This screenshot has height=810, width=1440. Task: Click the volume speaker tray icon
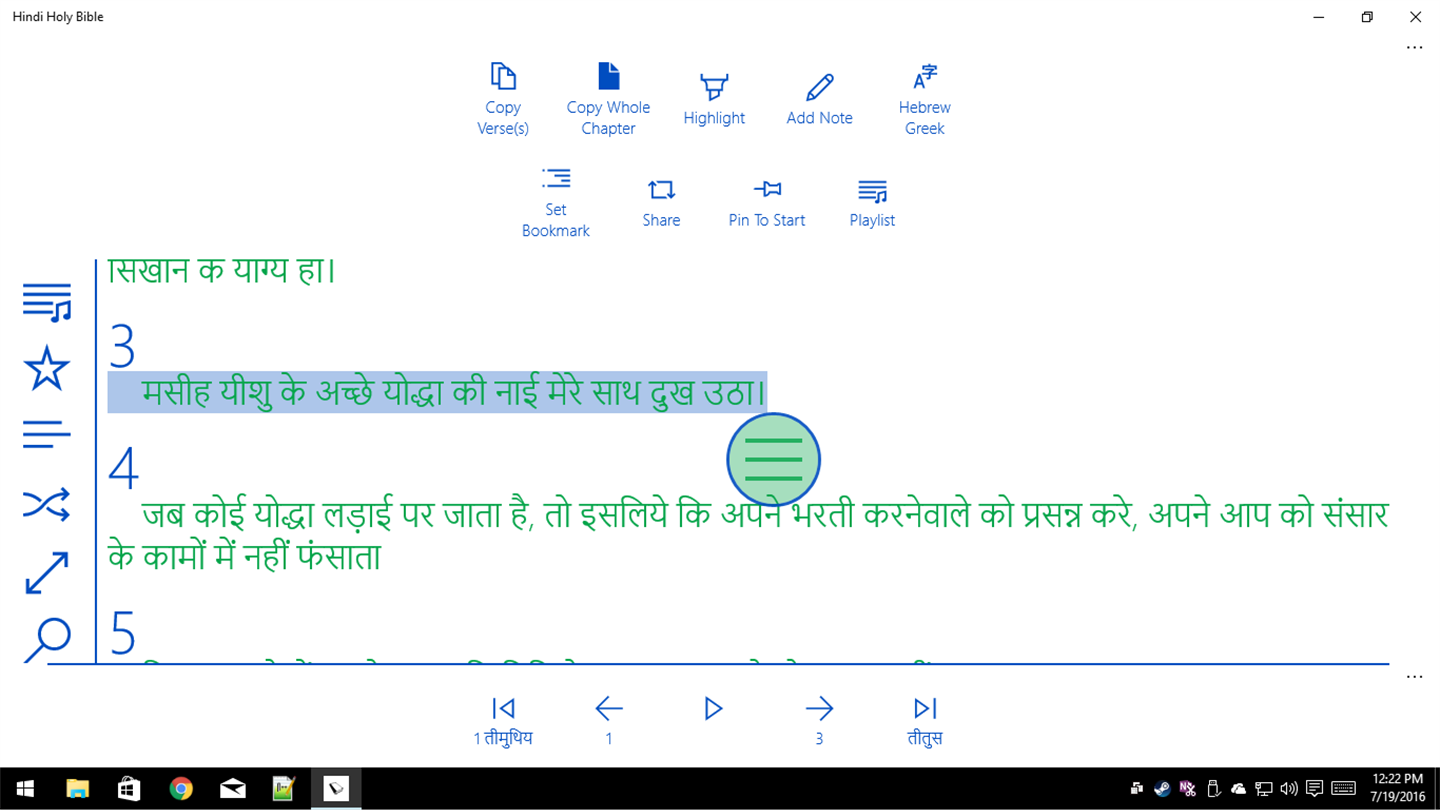[x=1289, y=789]
